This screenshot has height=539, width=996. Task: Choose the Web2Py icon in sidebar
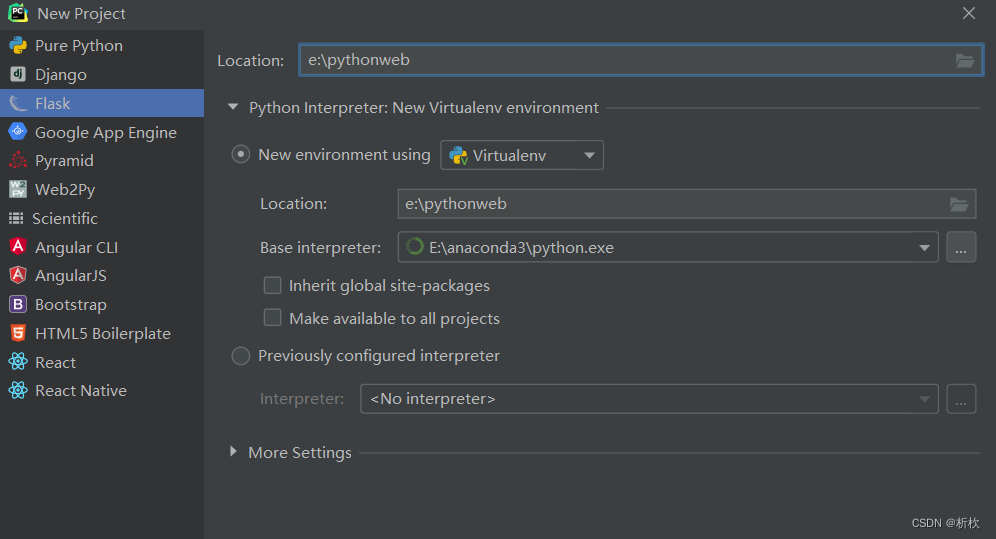coord(17,190)
